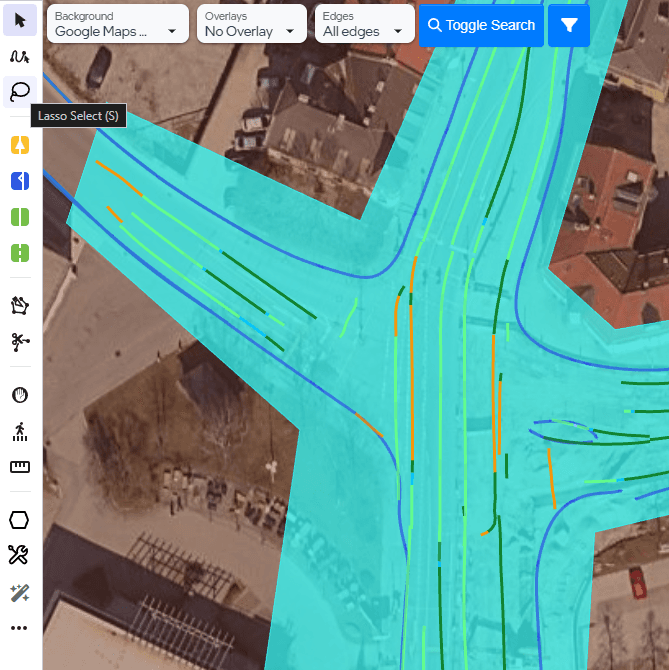Open the Background Google Maps dropdown

(118, 24)
